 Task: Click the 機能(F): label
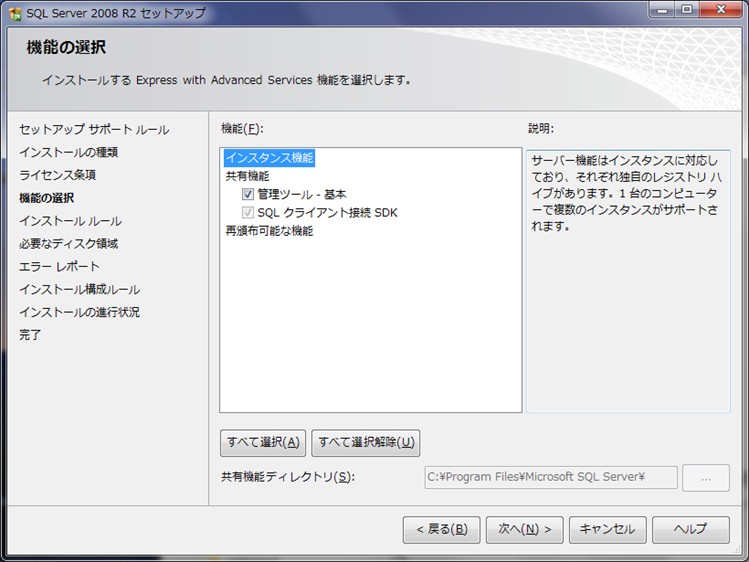pyautogui.click(x=242, y=128)
